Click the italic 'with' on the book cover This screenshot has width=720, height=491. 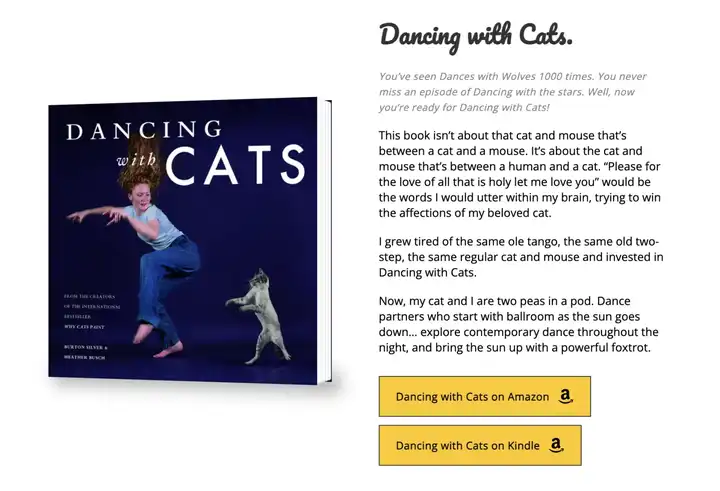tap(136, 160)
